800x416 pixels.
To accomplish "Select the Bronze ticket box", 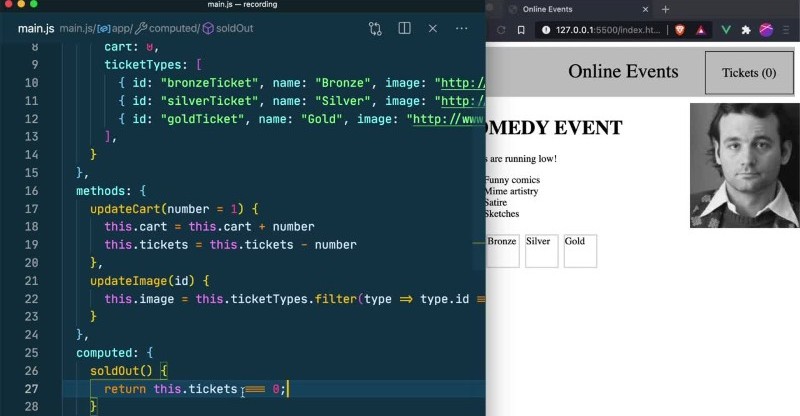I will 503,251.
